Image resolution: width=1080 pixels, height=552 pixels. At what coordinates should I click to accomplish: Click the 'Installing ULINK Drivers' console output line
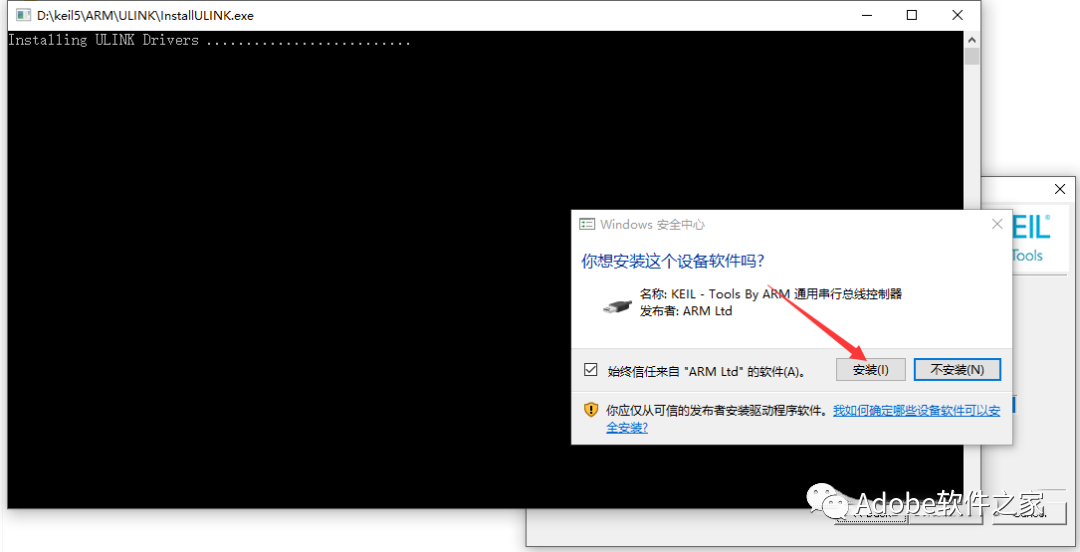click(208, 41)
